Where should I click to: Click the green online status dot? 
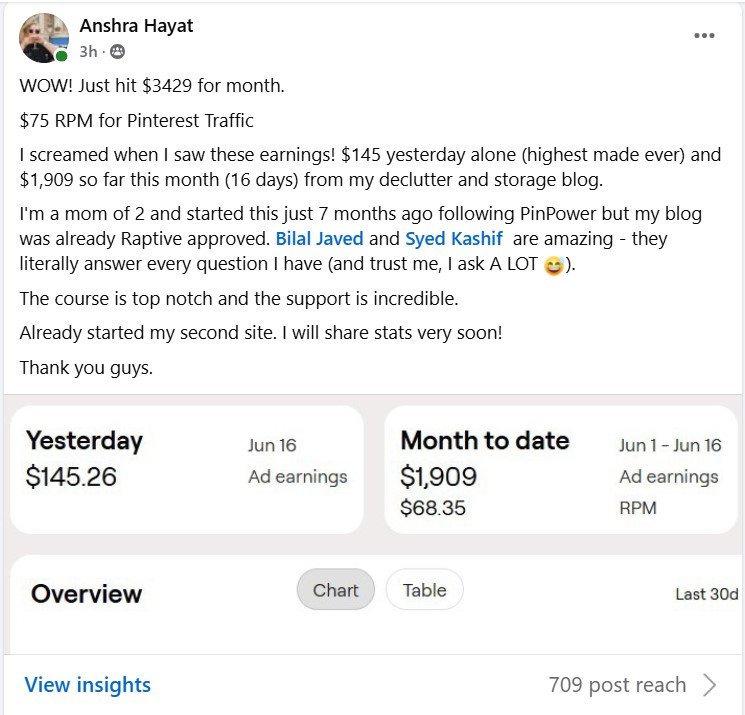click(x=62, y=56)
